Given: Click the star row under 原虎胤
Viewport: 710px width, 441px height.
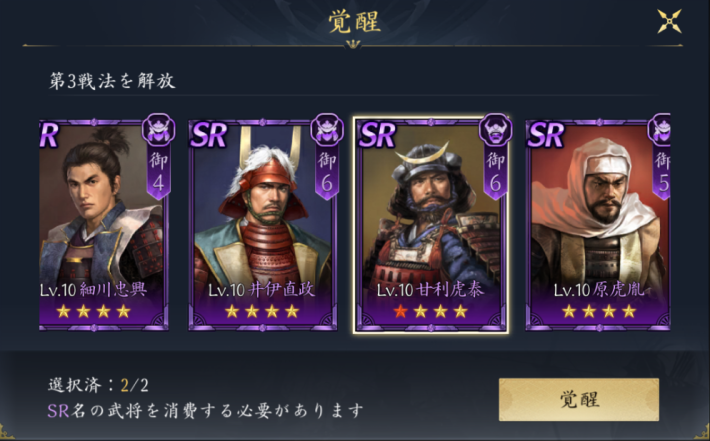Looking at the screenshot, I should coord(599,311).
